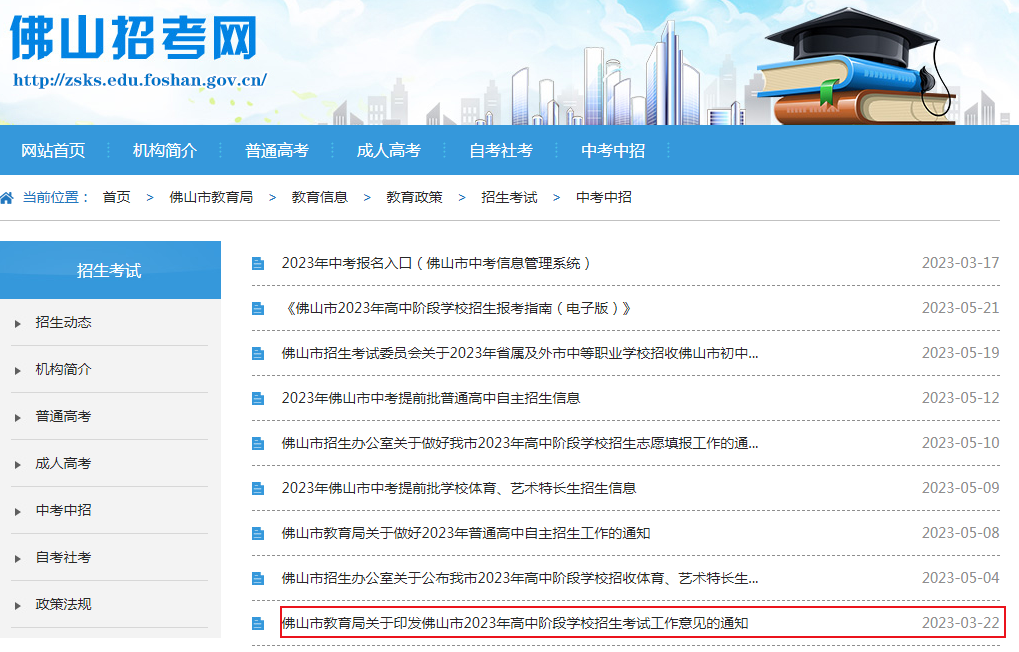Click document icon beside 2023年中考报名入口

(258, 264)
